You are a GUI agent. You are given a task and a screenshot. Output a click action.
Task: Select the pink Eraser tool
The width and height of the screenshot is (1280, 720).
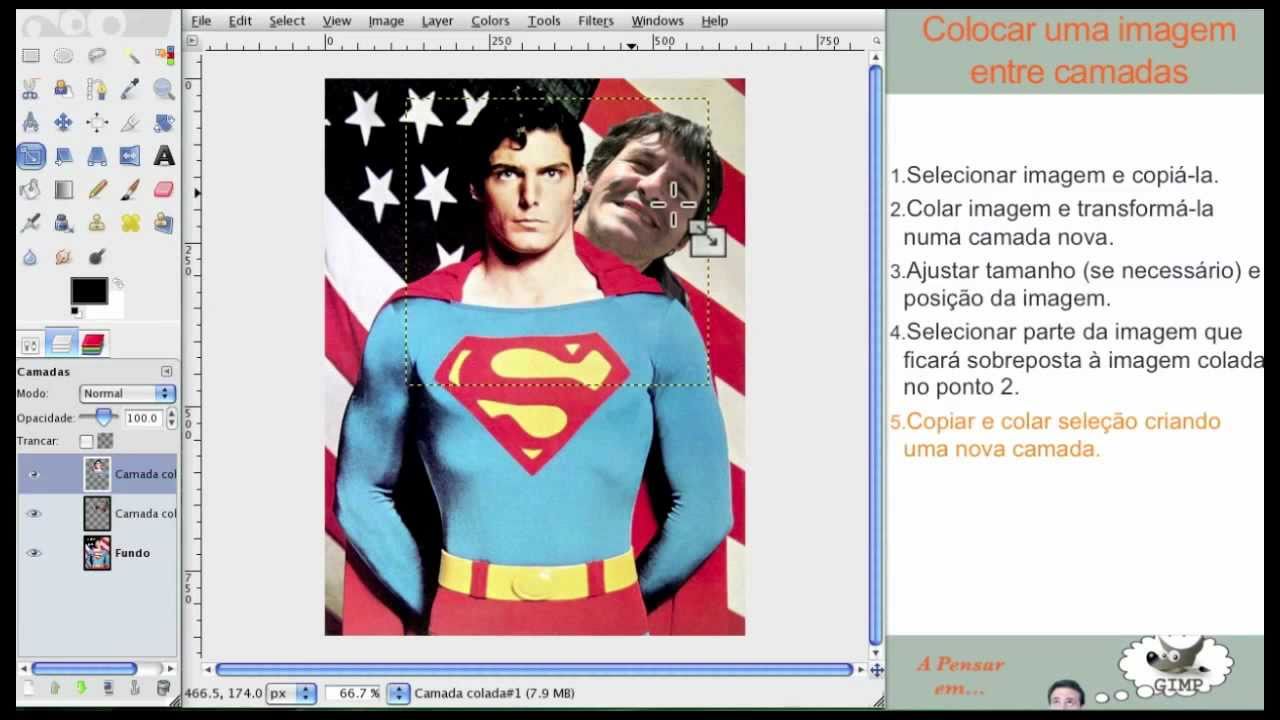point(164,188)
